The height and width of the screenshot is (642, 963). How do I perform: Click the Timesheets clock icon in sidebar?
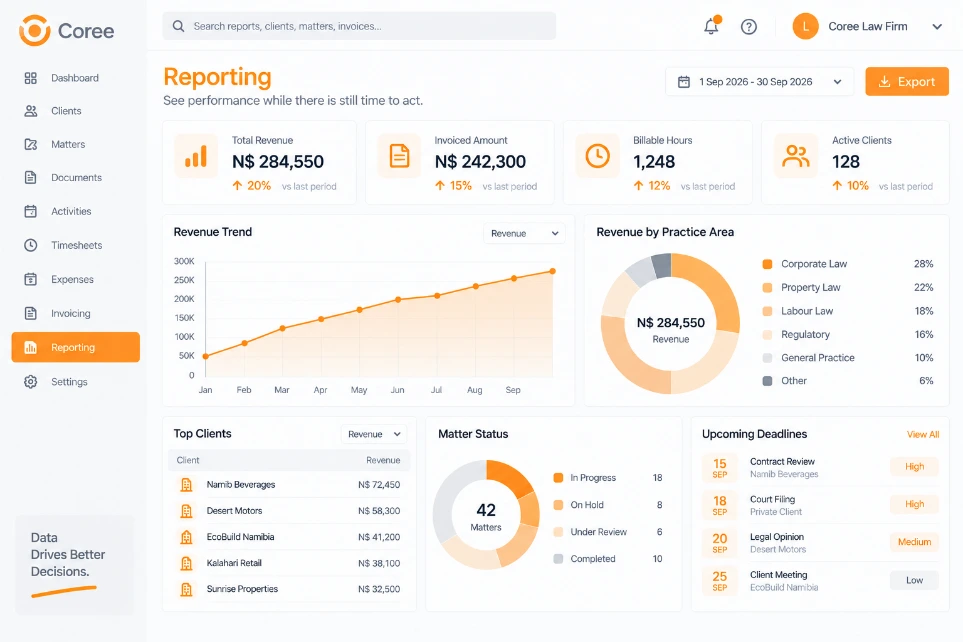coord(31,245)
